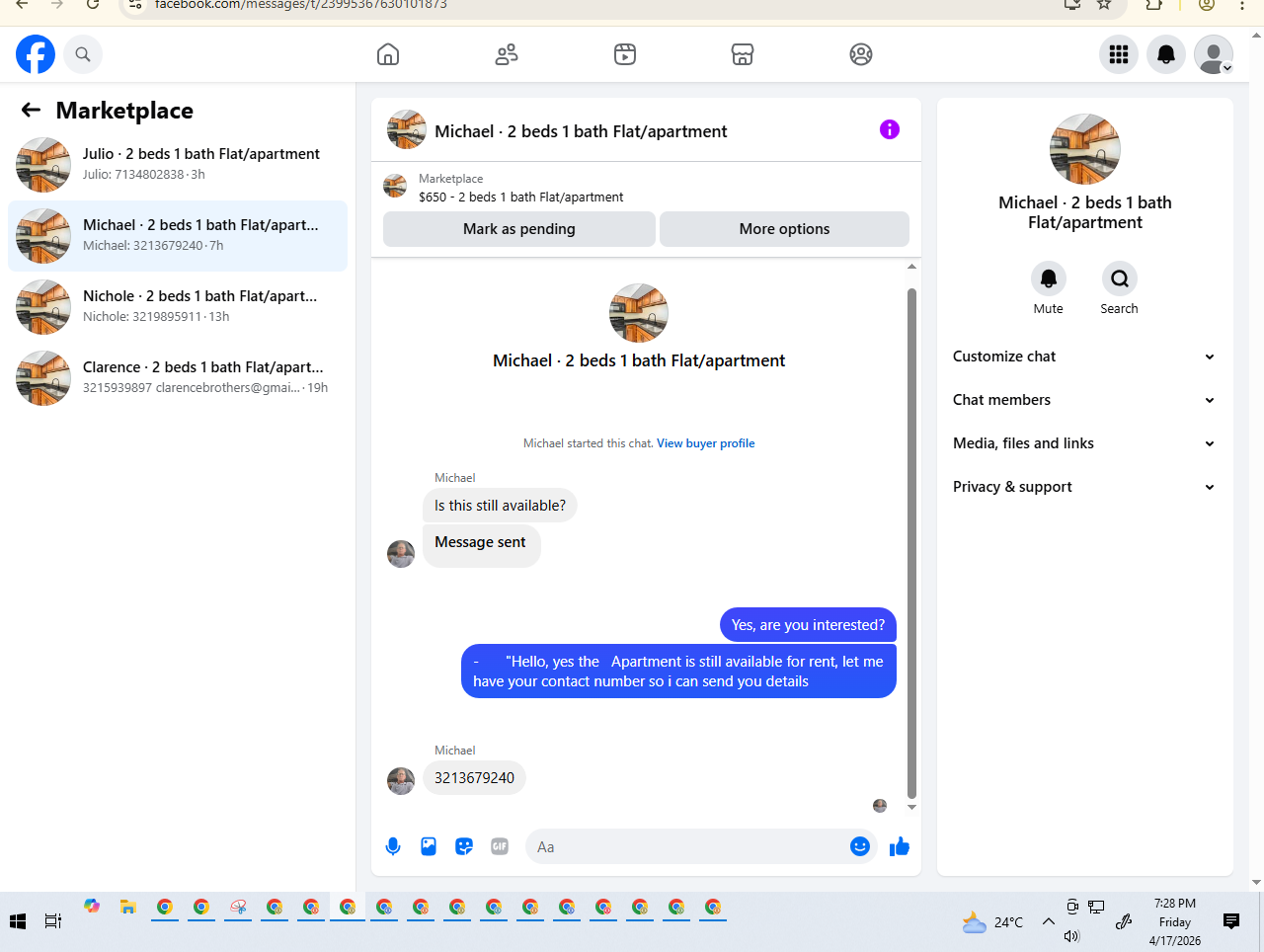The image size is (1264, 952).
Task: Open the Facebook search icon
Action: coord(83,54)
